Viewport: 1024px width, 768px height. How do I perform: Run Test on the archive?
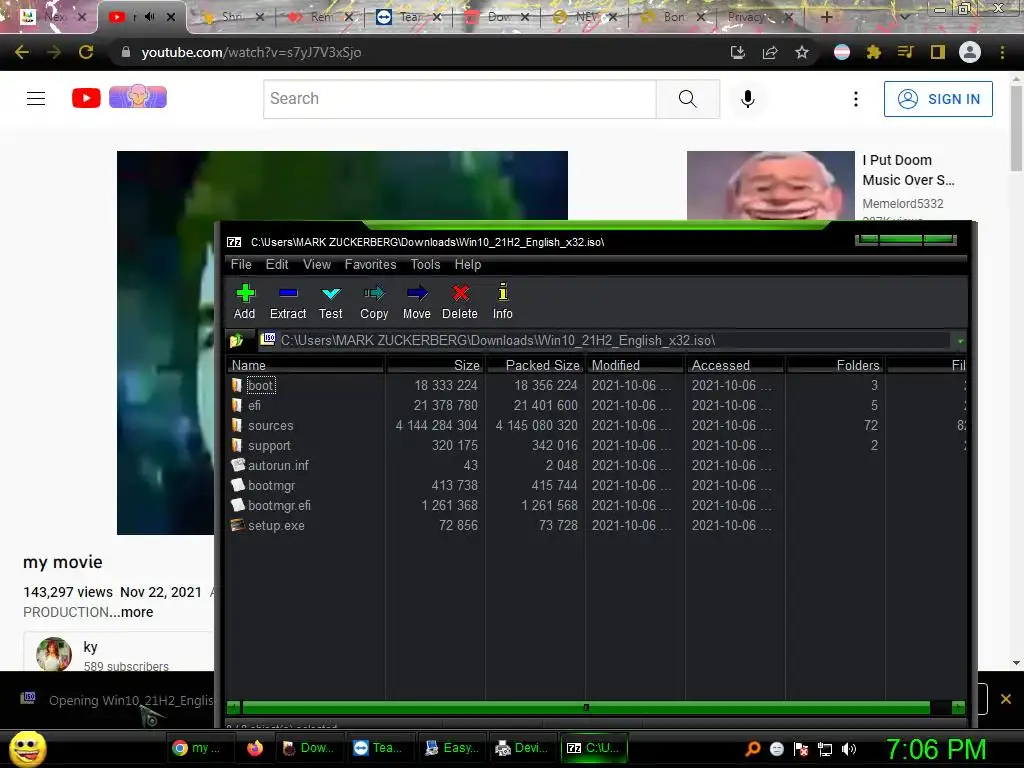coord(330,302)
